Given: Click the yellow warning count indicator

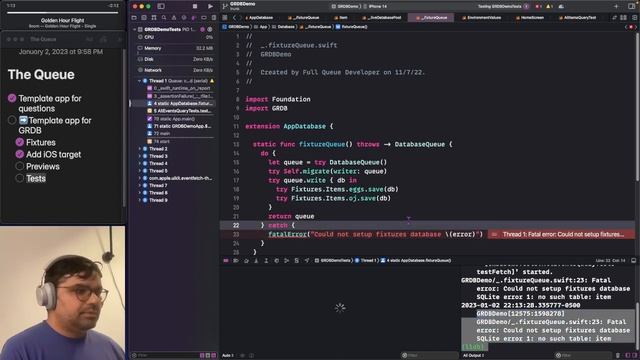Looking at the screenshot, I should click(549, 6).
